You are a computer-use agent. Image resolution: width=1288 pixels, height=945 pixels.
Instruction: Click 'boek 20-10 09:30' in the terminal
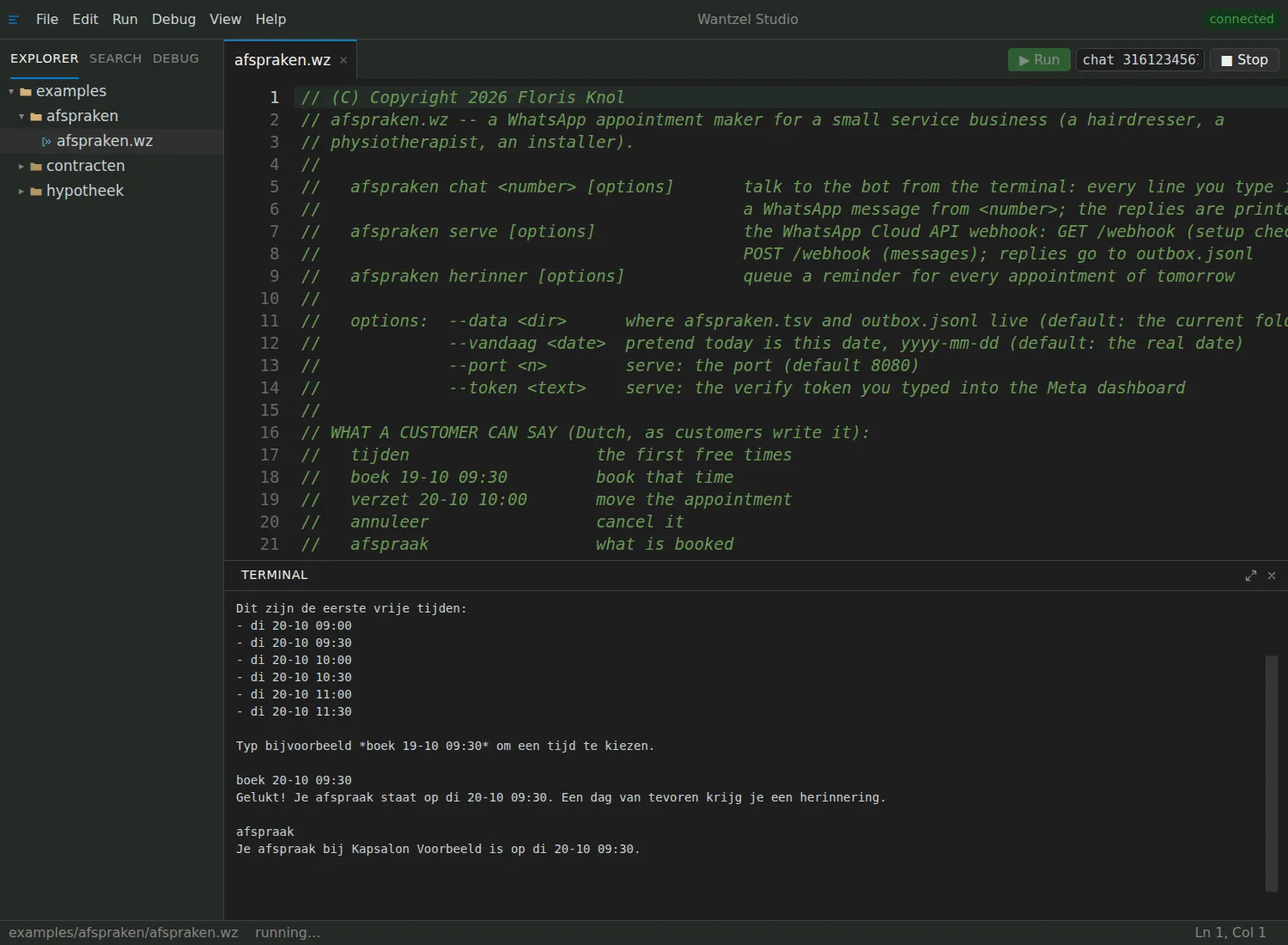click(x=294, y=780)
